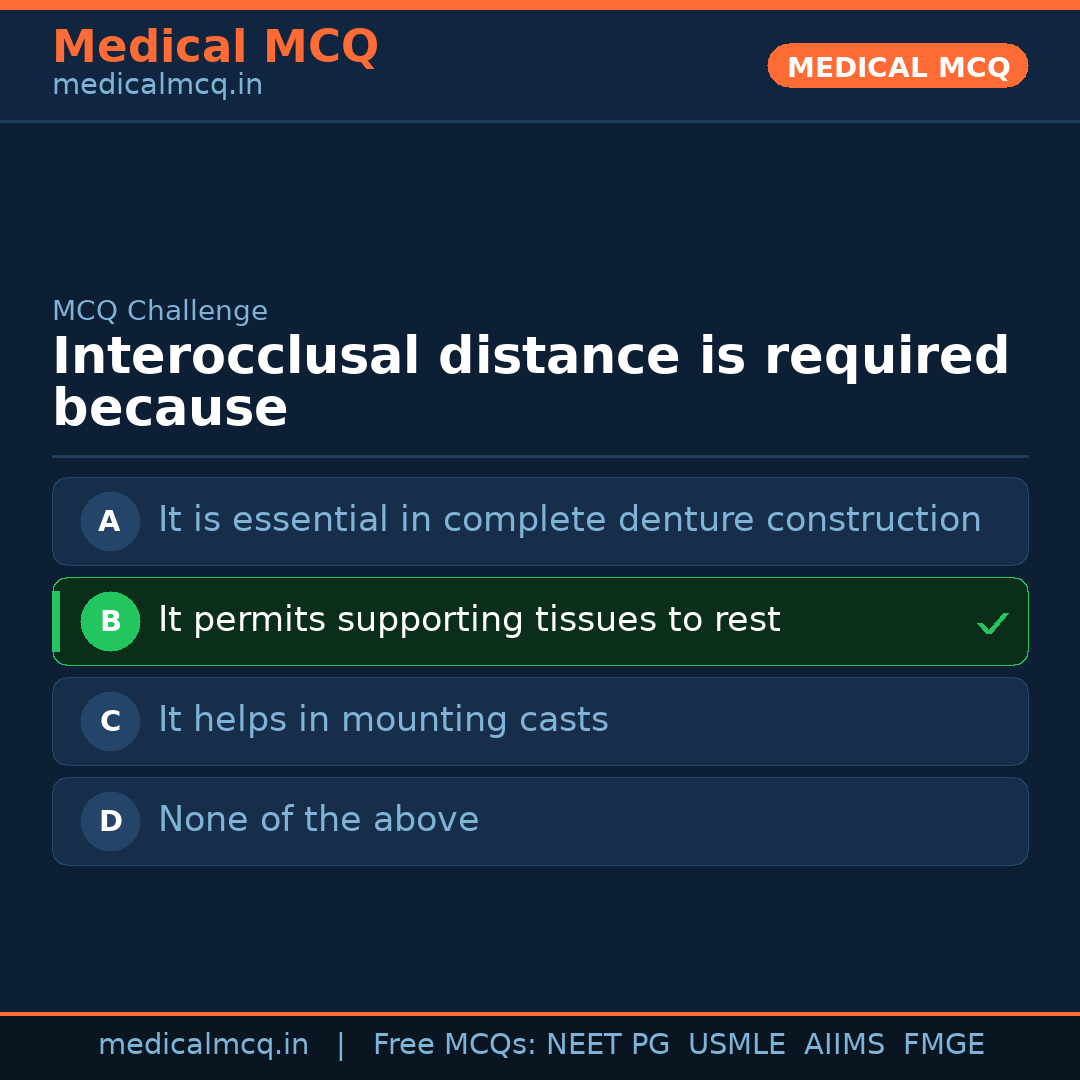Choose option "It helps in mounting casts"
Image resolution: width=1080 pixels, height=1080 pixels.
pyautogui.click(x=383, y=720)
